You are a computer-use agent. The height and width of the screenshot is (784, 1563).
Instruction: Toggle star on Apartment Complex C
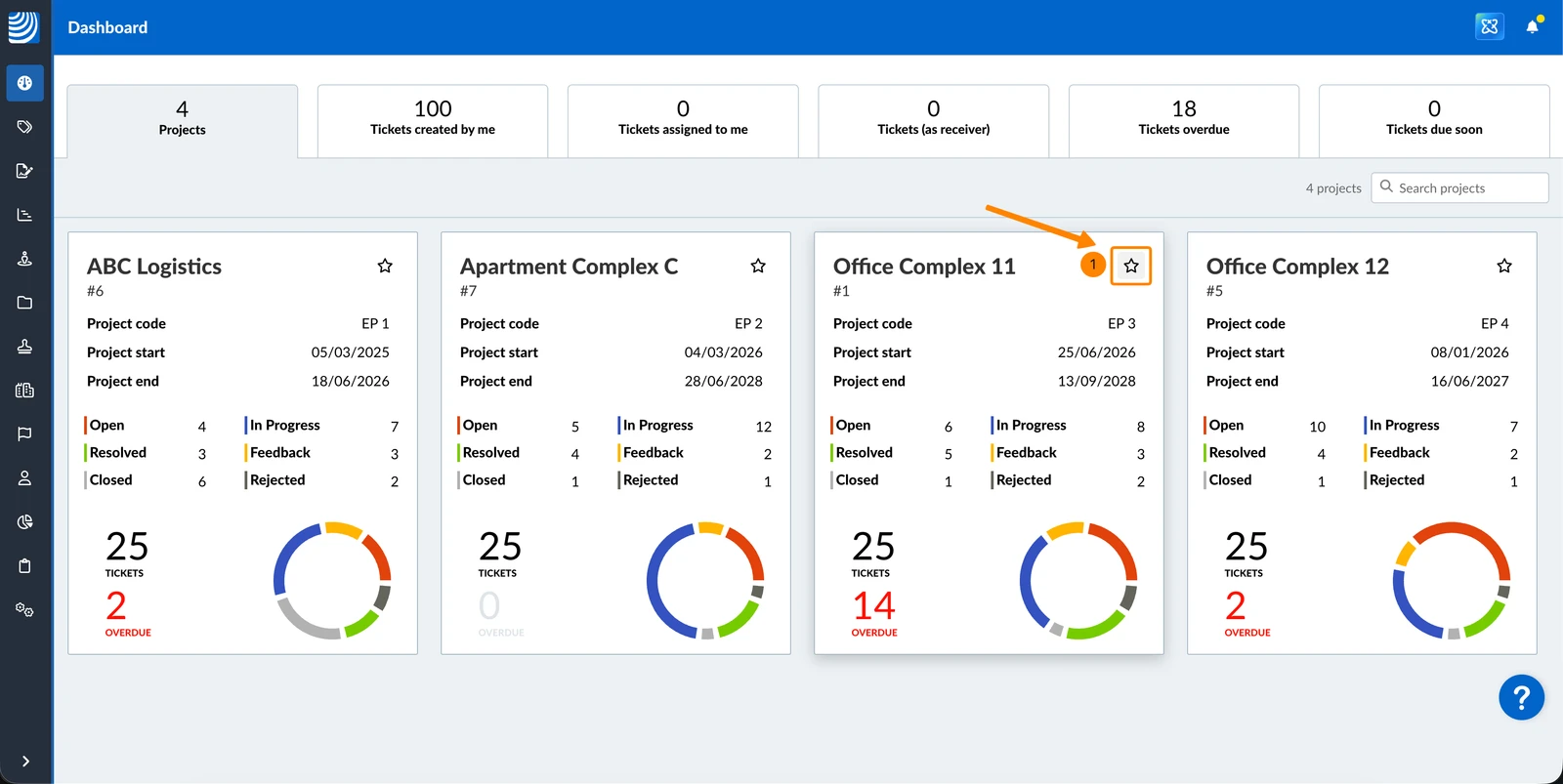click(758, 266)
